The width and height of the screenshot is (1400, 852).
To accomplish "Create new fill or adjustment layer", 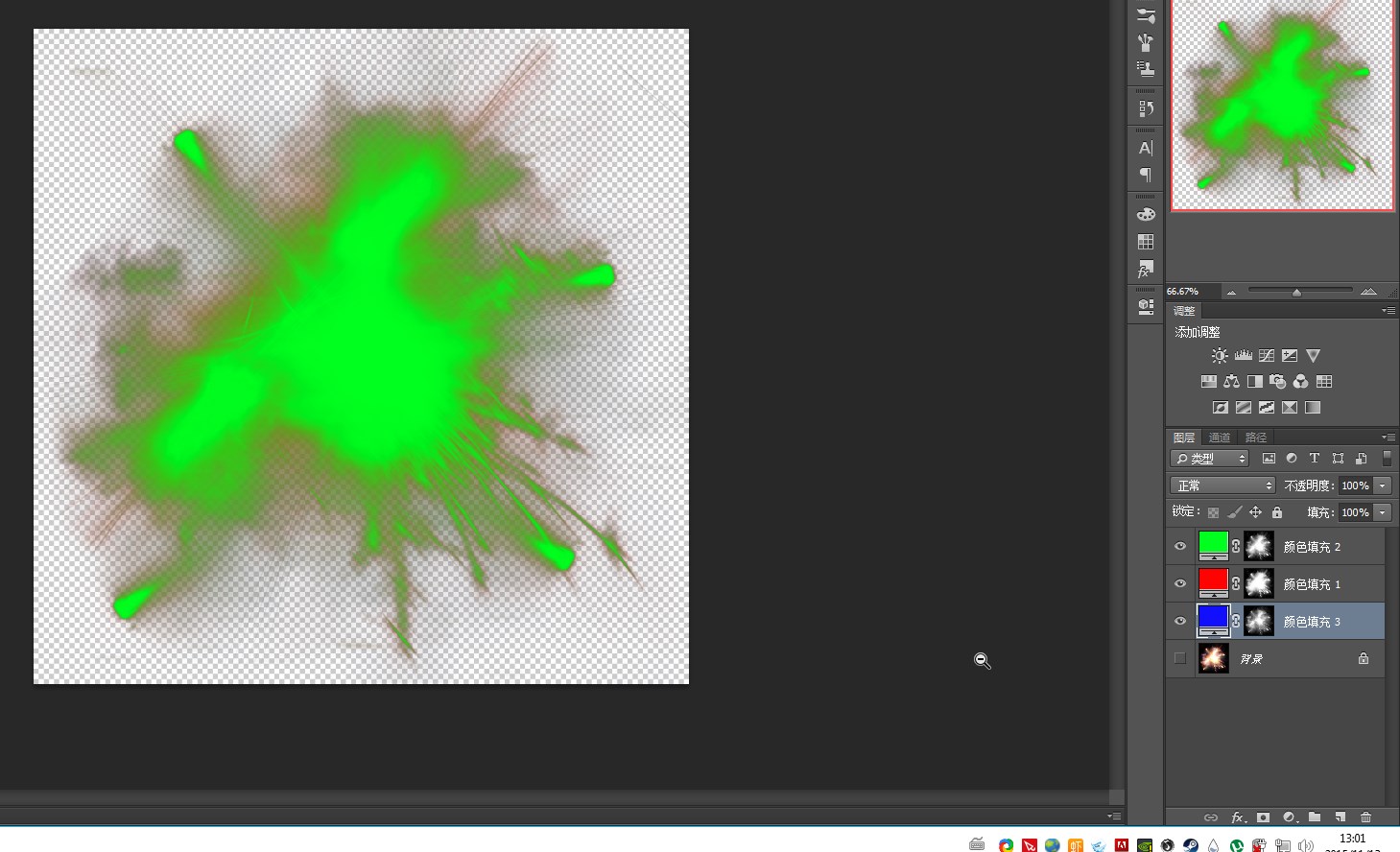I will (x=1290, y=817).
